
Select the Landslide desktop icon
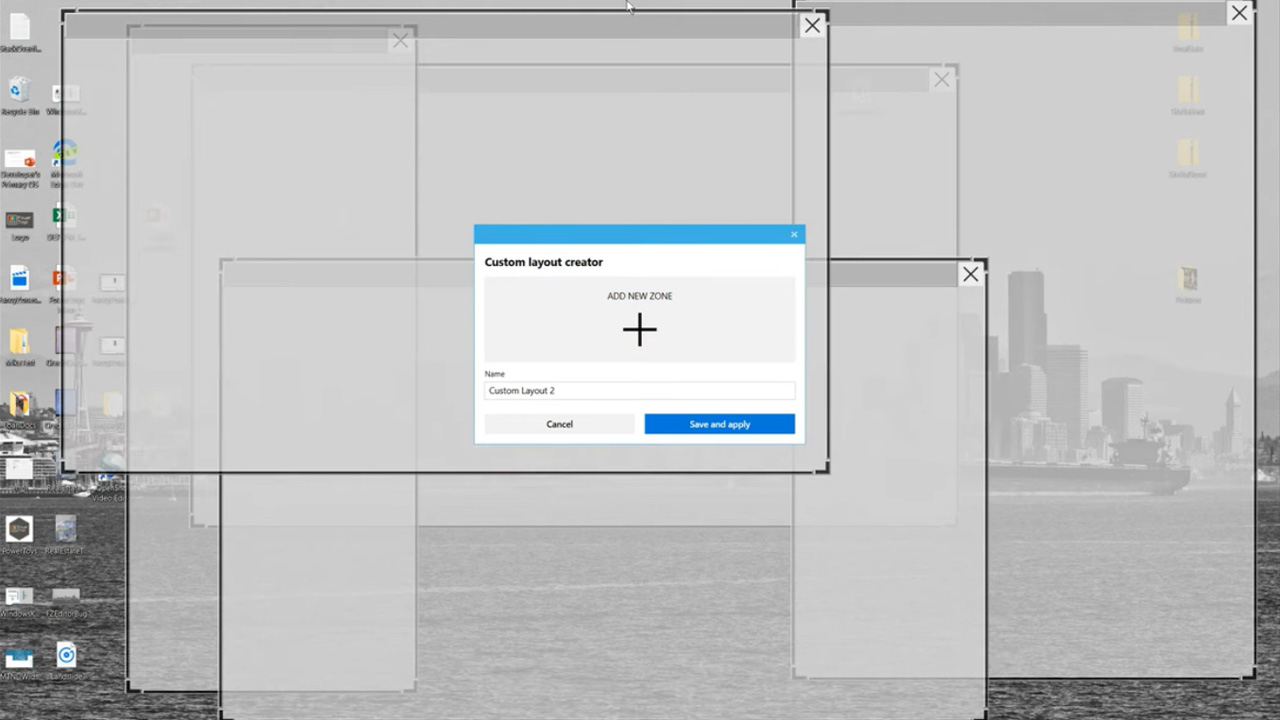66,656
